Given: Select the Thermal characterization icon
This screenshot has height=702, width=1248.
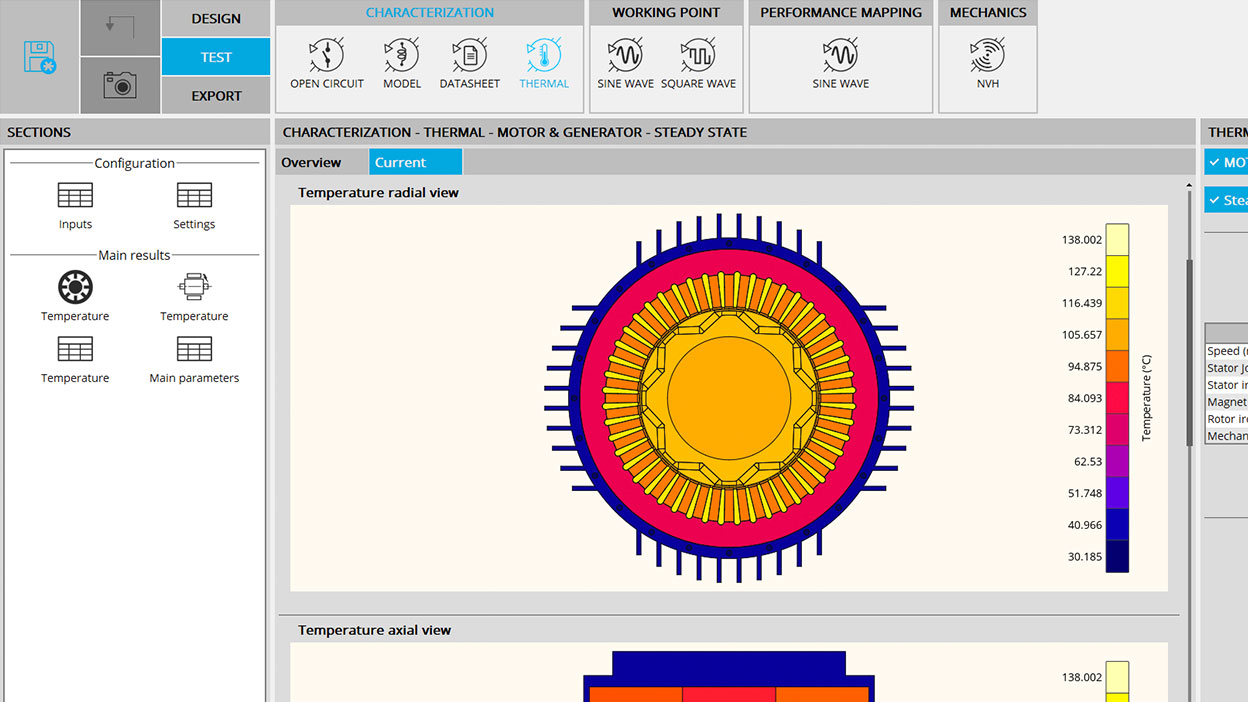Looking at the screenshot, I should click(x=544, y=64).
